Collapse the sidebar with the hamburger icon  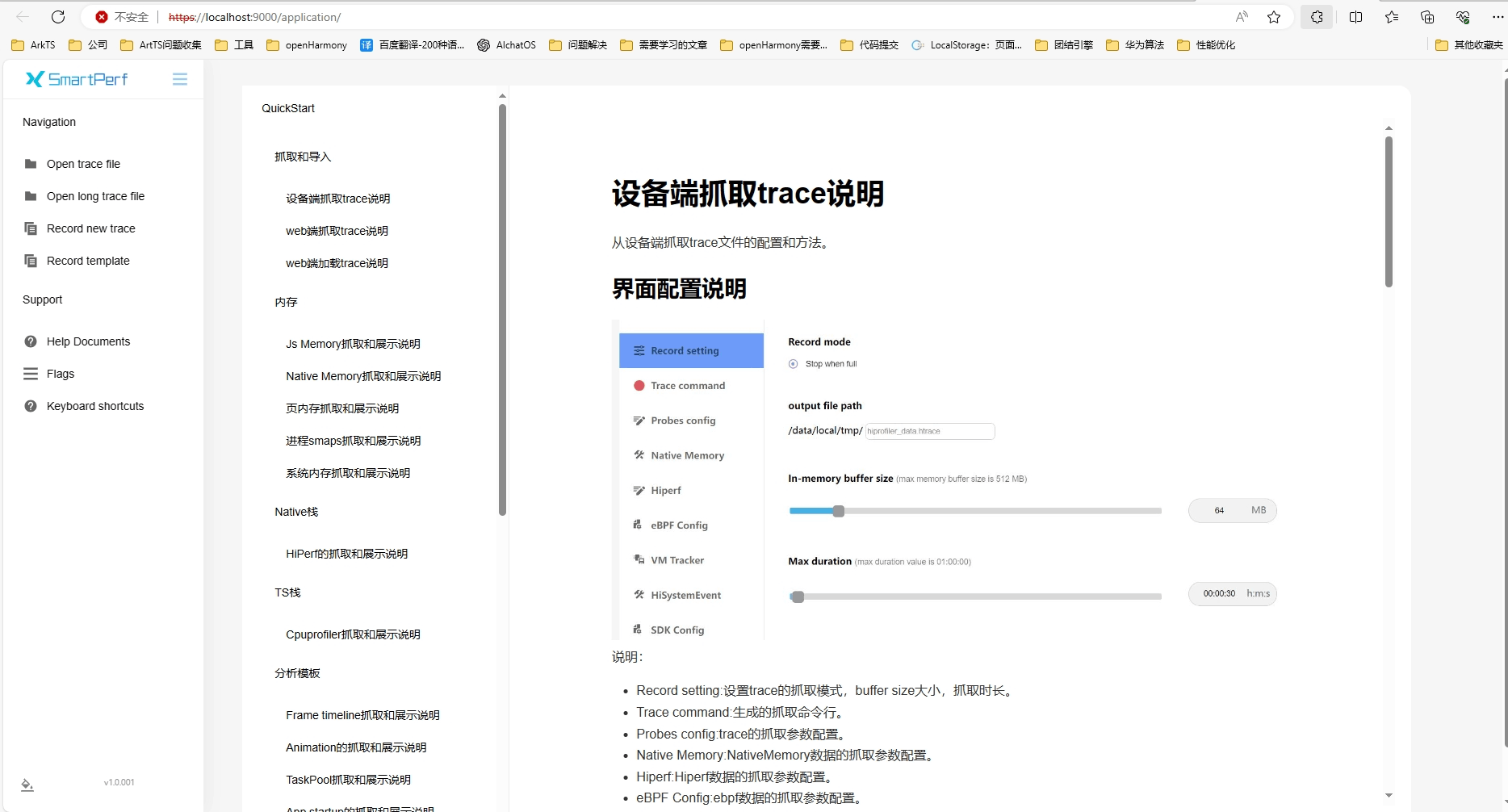179,79
